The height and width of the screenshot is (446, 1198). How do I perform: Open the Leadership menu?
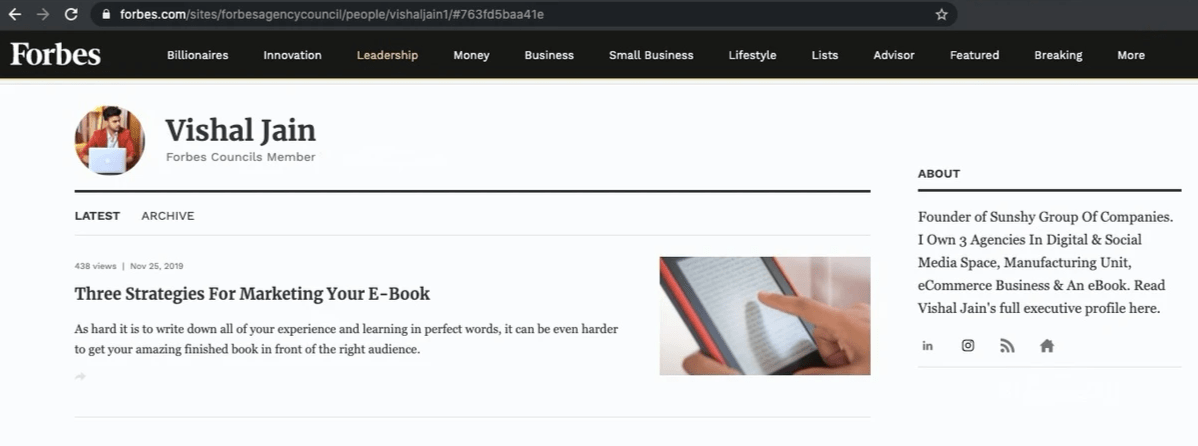[x=387, y=55]
